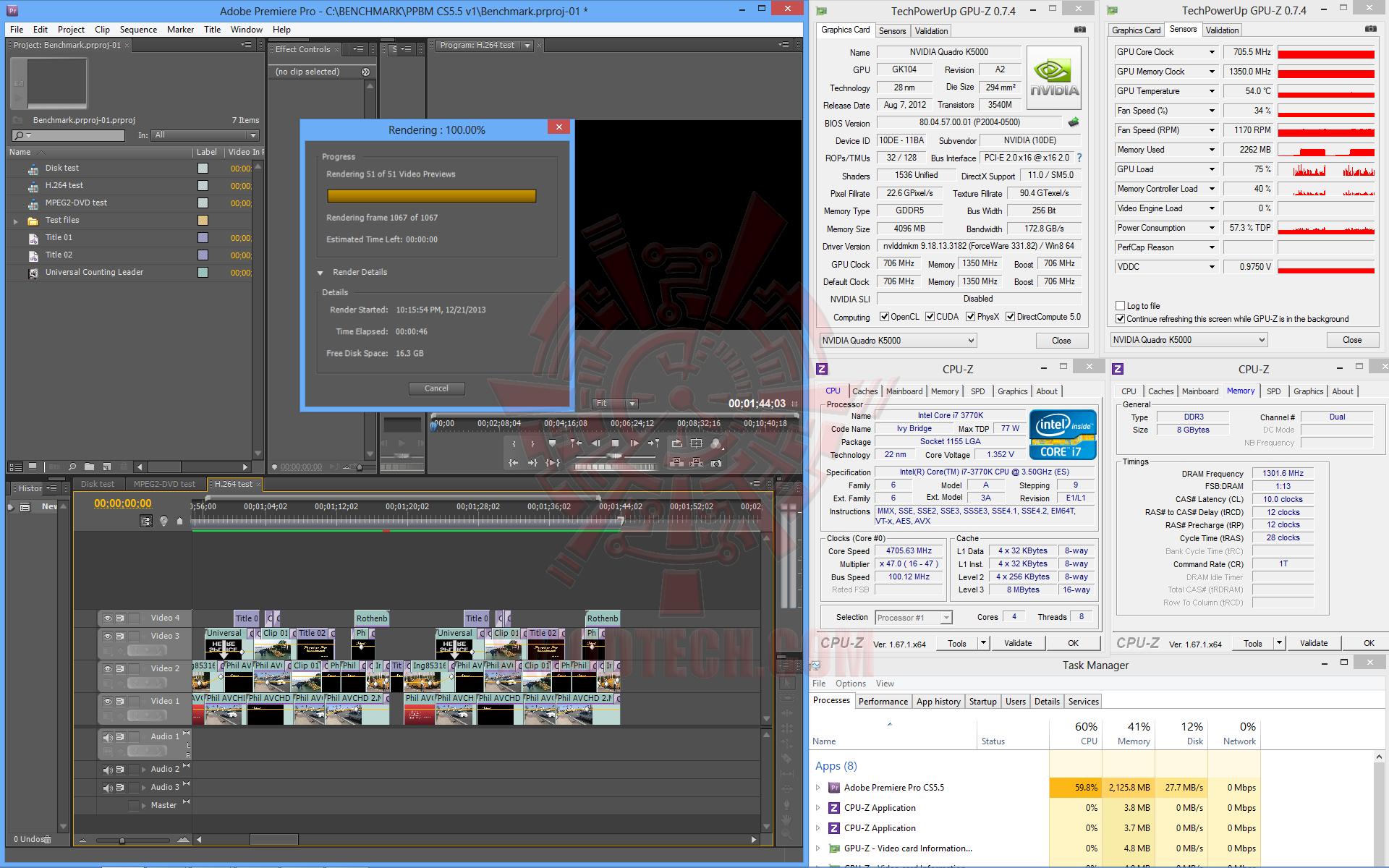
Task: Click the GPU-Z screenshot camera icon
Action: point(1080,30)
